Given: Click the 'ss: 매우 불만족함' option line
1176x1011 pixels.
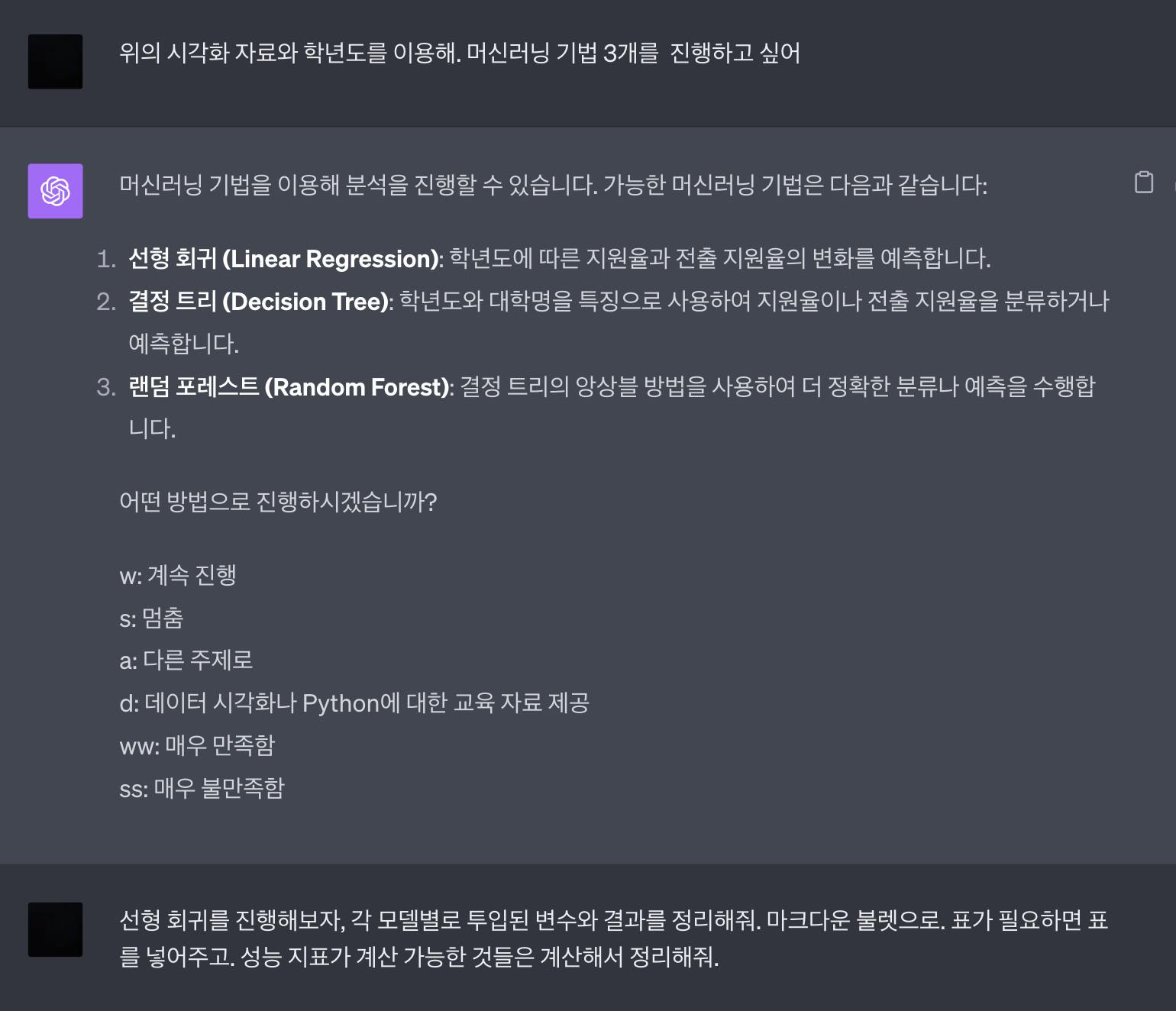Looking at the screenshot, I should click(x=202, y=788).
